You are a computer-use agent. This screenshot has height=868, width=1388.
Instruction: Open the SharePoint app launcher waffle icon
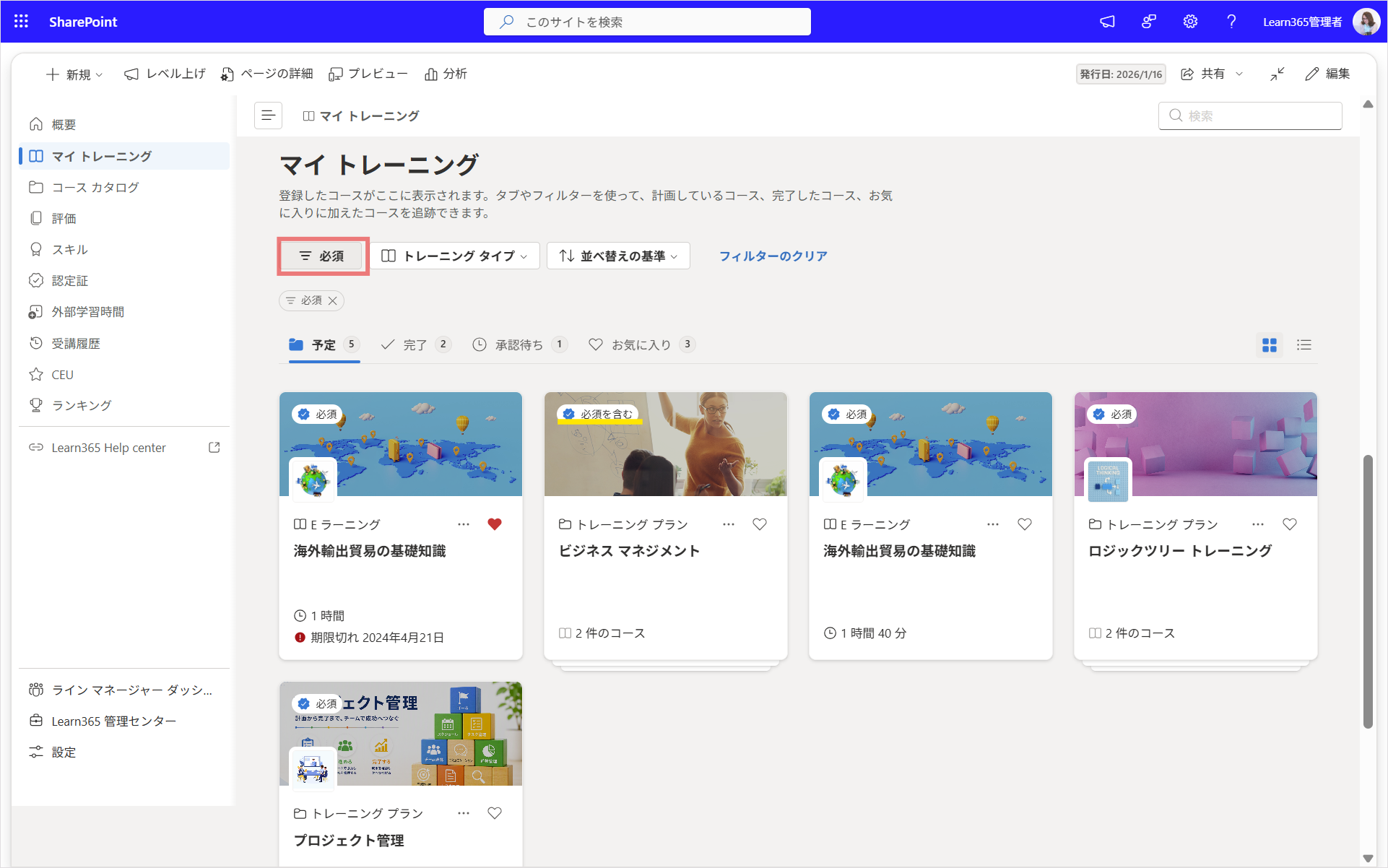[x=21, y=22]
